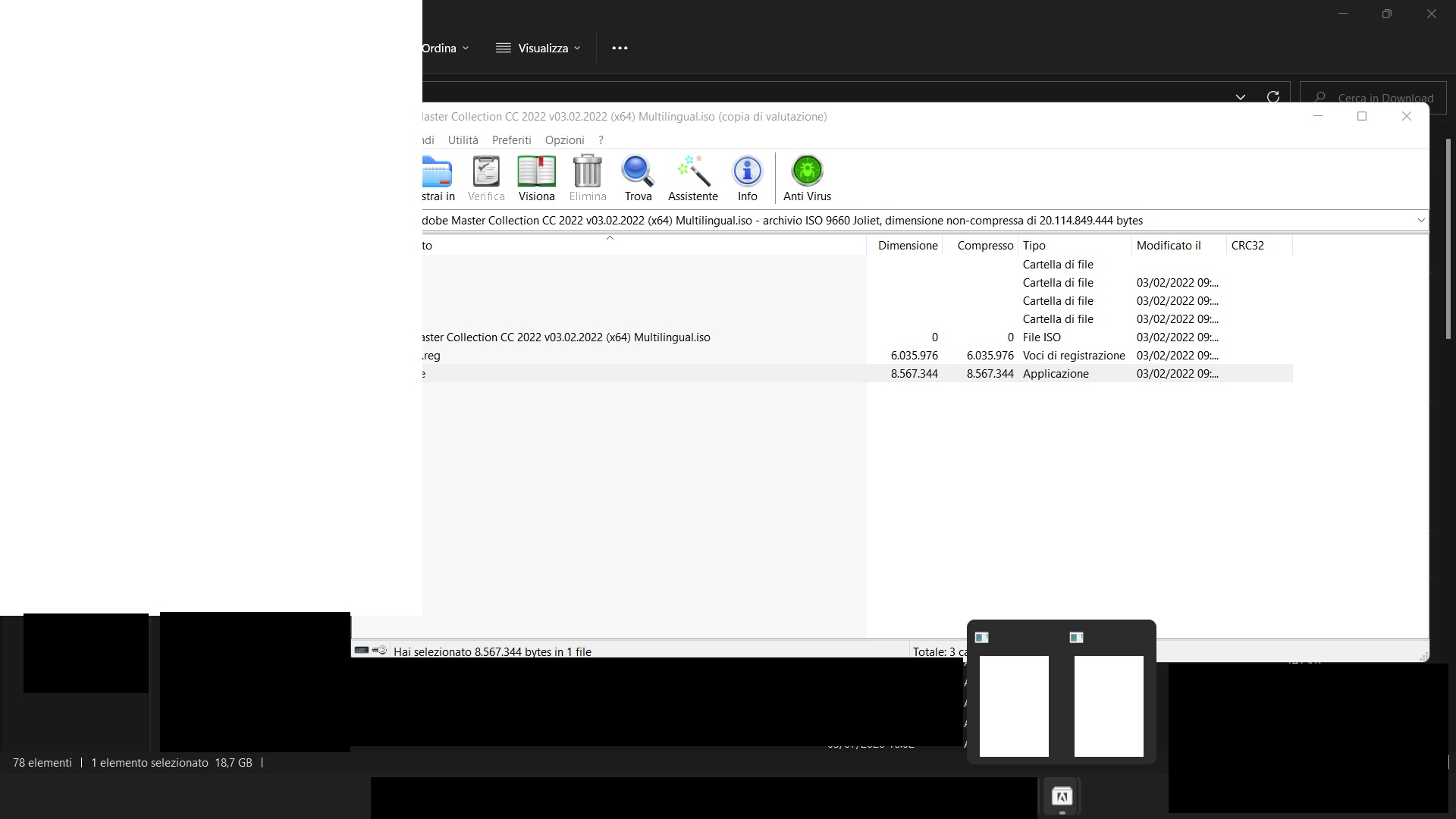The image size is (1456, 819).
Task: Select the Multilingual.iso file row
Action: click(857, 337)
